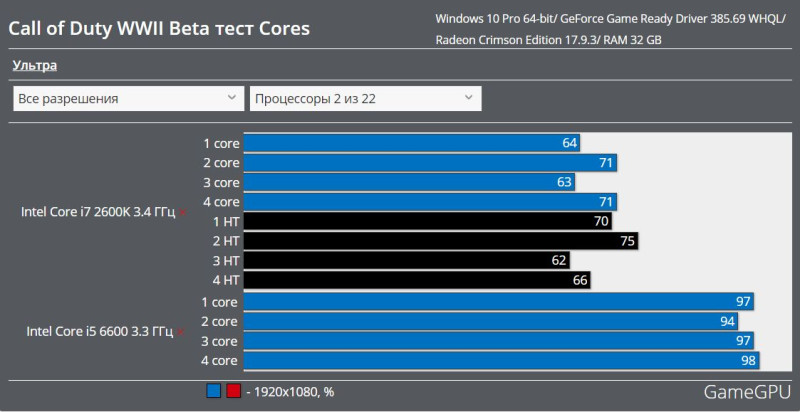Click the Intel Core i5 6600 label
This screenshot has width=800, height=412.
pyautogui.click(x=100, y=331)
